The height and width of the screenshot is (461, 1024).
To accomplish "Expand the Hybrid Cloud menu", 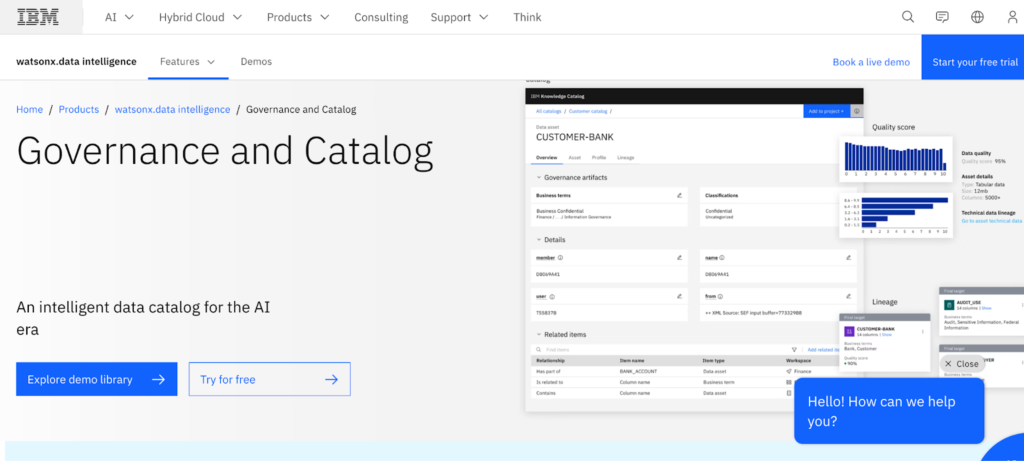I will tap(200, 17).
